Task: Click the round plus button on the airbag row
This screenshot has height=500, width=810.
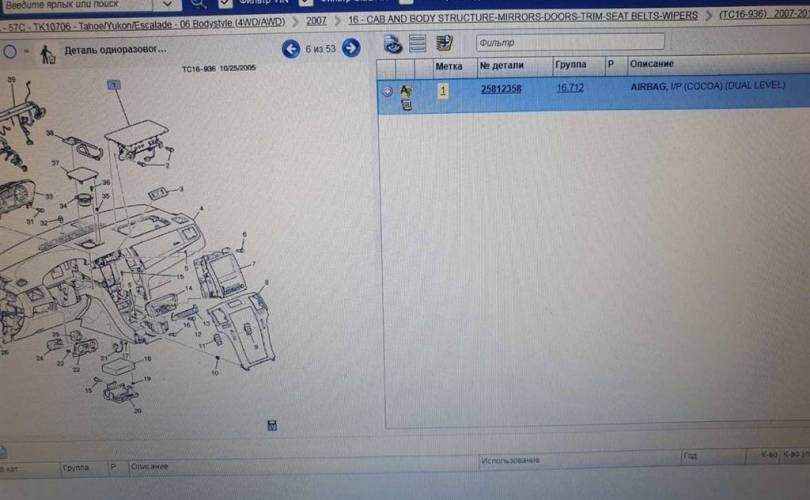Action: [x=387, y=92]
